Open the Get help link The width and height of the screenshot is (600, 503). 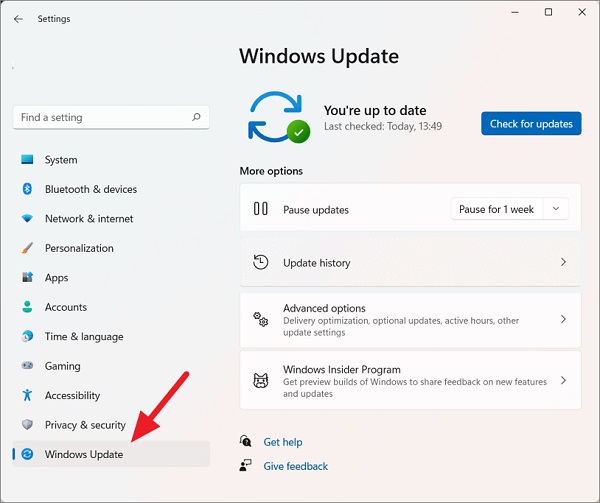click(283, 442)
